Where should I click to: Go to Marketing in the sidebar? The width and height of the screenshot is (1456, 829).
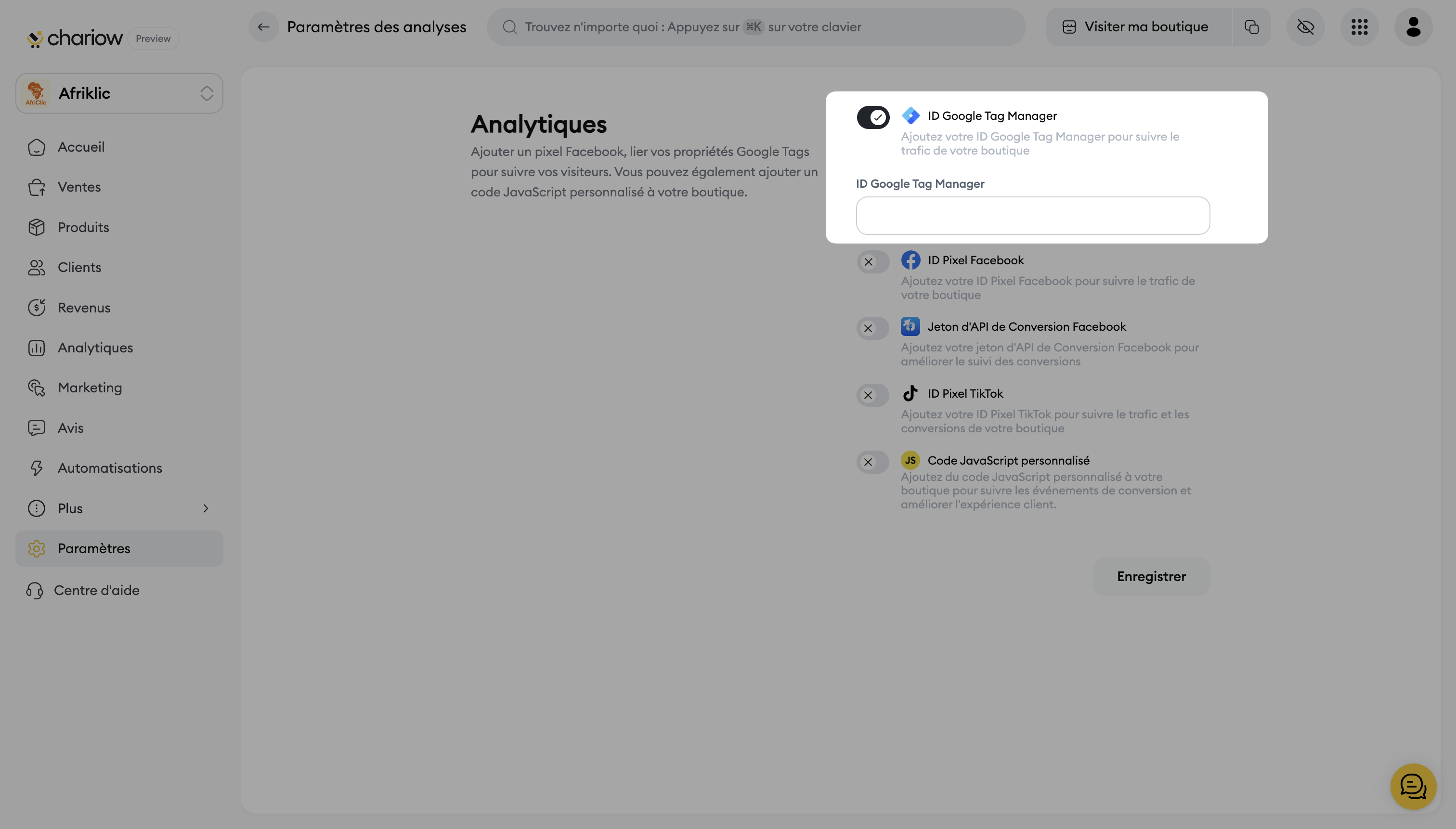point(90,388)
